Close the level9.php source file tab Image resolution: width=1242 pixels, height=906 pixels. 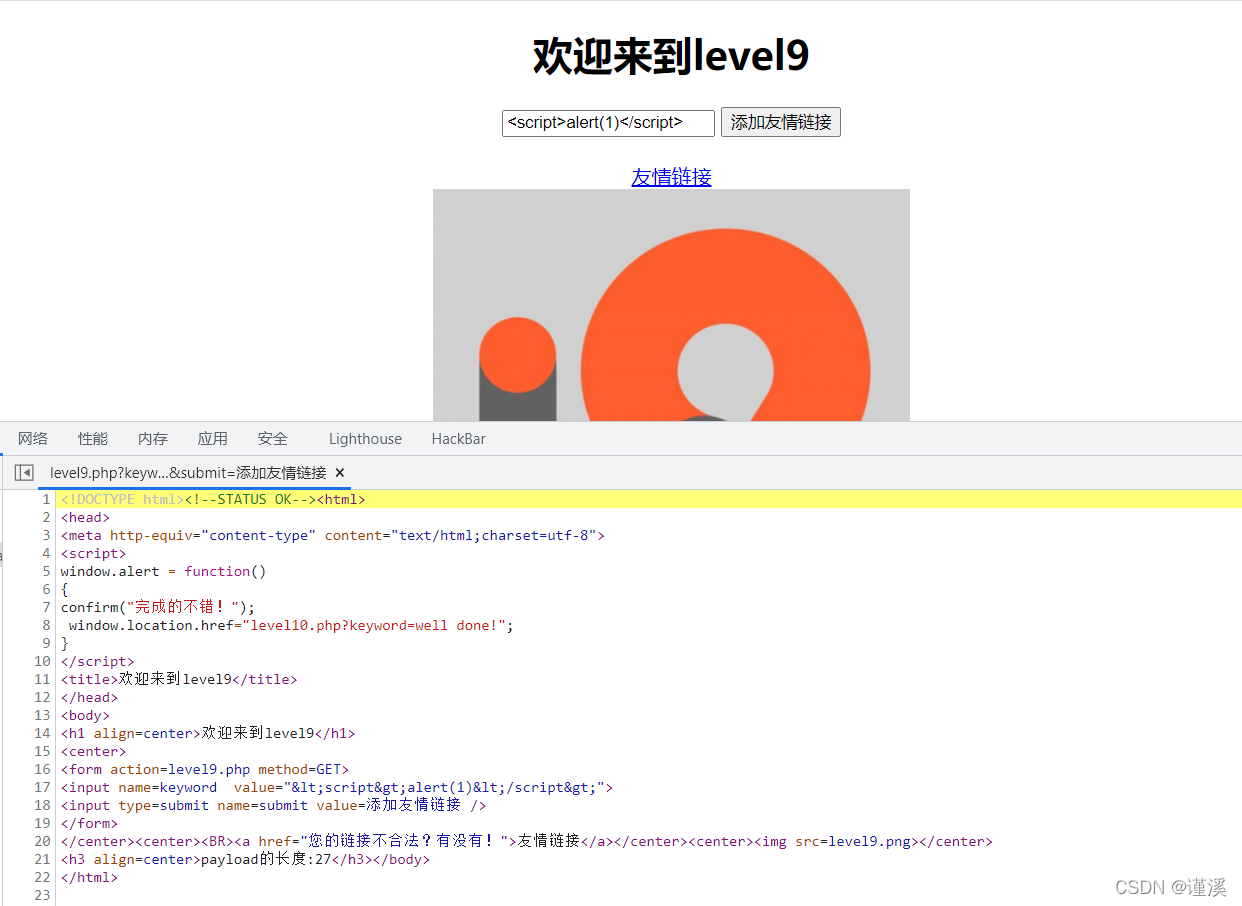point(340,473)
